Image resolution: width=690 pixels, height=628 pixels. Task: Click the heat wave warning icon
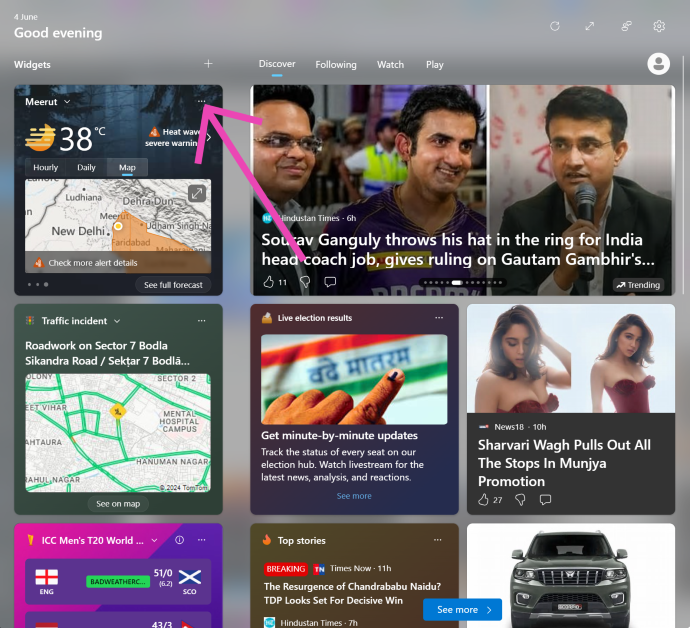154,132
